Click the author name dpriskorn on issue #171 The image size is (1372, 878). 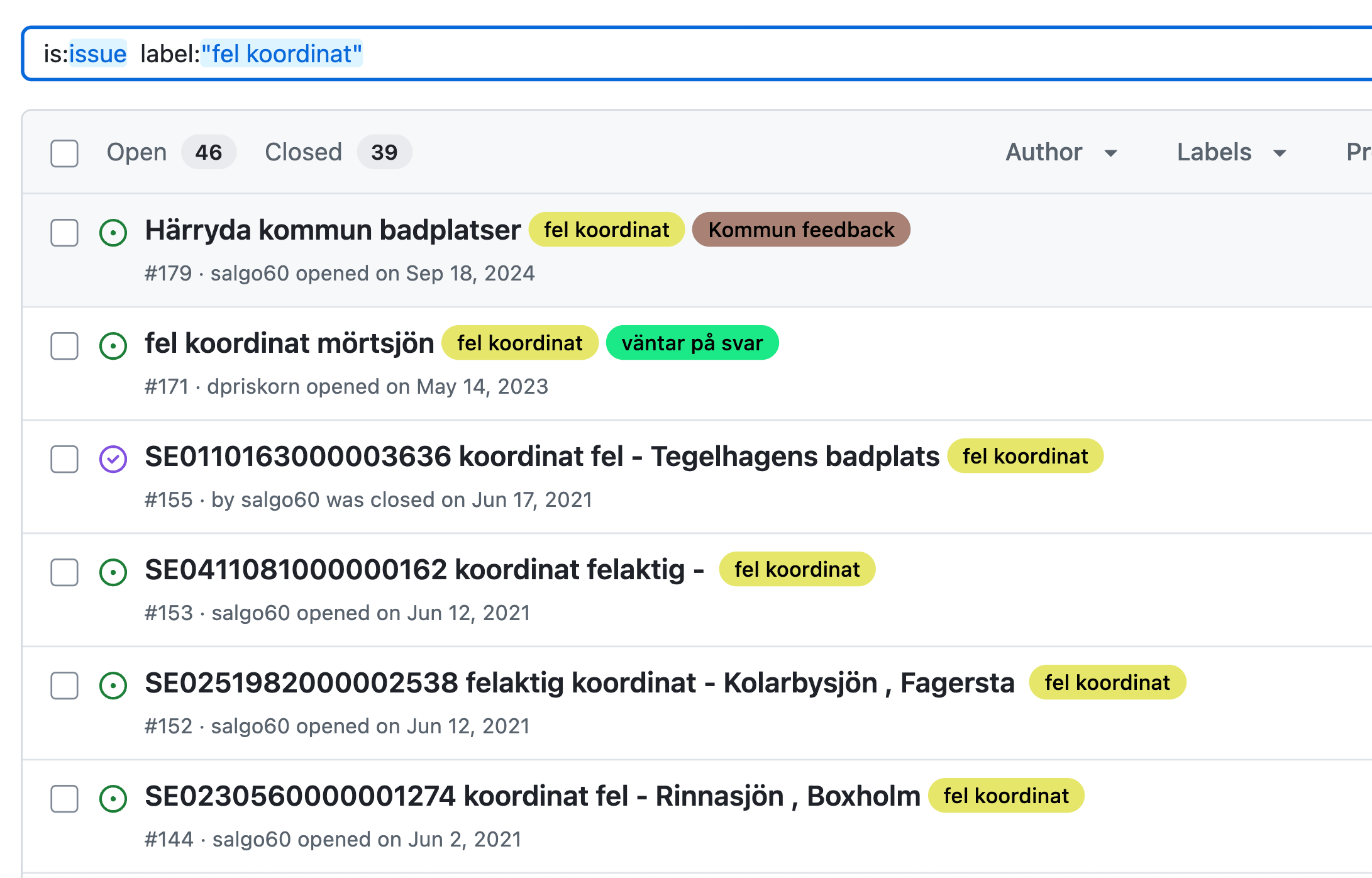[253, 386]
